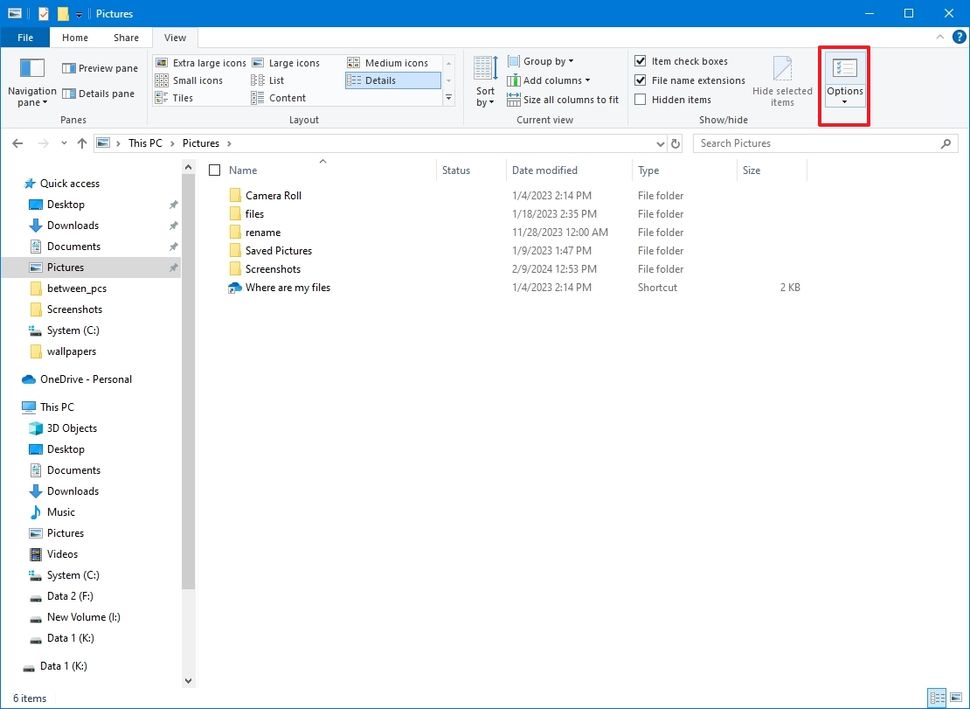Open the Share tab
Viewport: 970px width, 709px height.
tap(125, 37)
